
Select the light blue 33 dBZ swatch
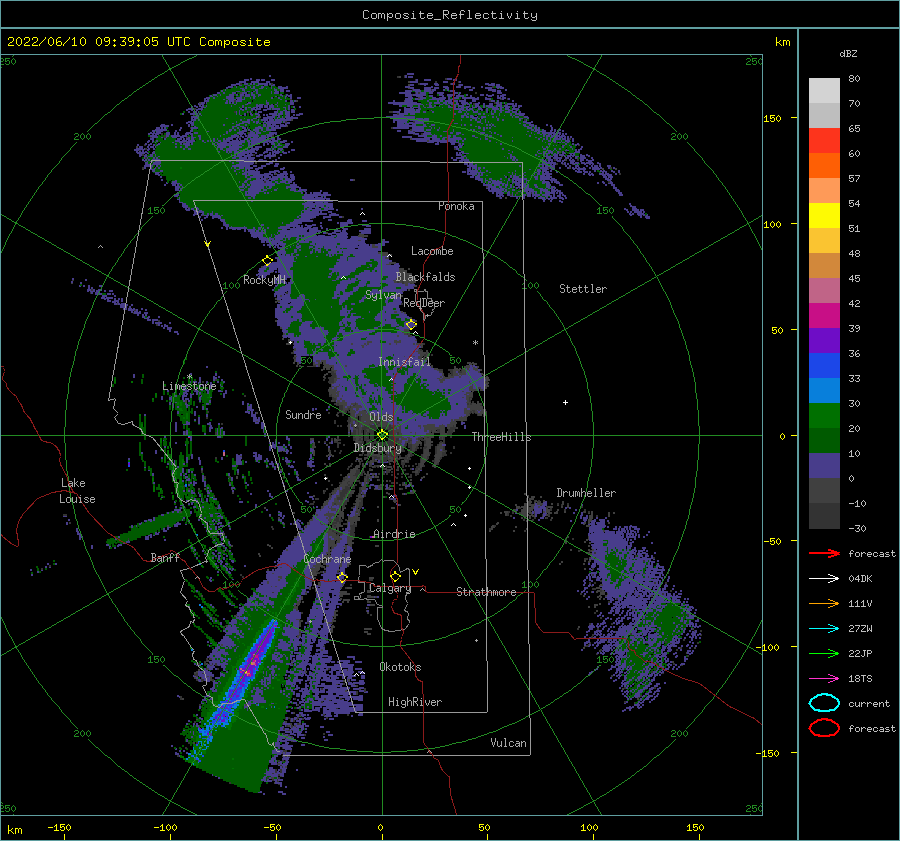pos(824,390)
